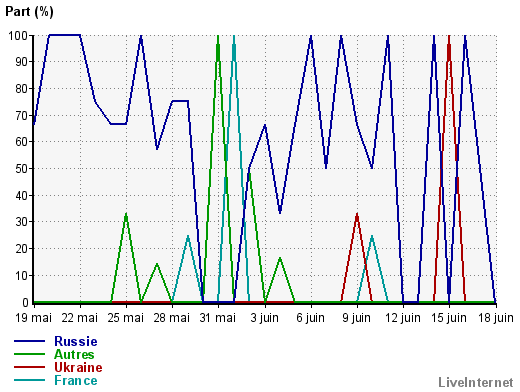The height and width of the screenshot is (392, 520).
Task: Click the 18 juin date label
Action: coord(496,318)
